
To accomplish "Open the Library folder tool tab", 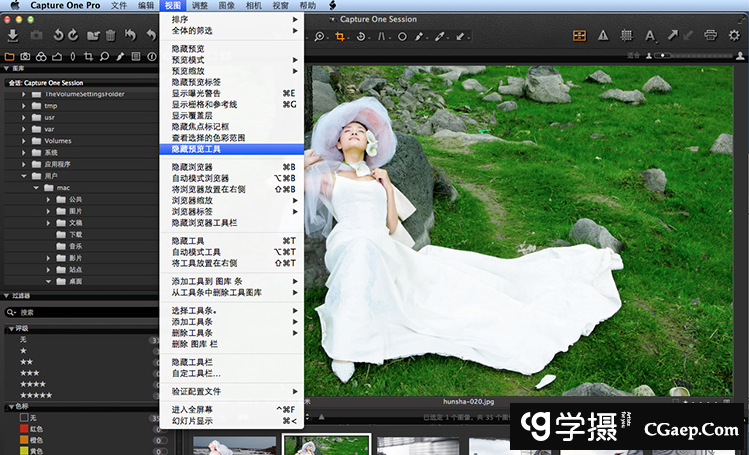I will coord(10,55).
